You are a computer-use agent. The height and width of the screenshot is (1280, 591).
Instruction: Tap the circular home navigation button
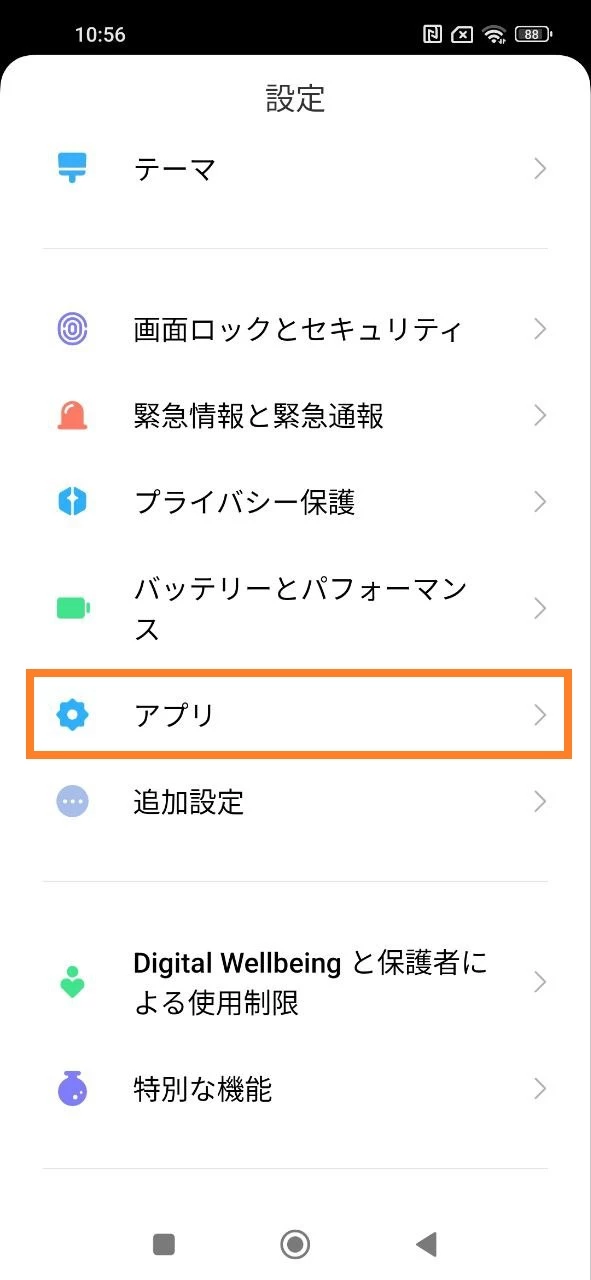point(295,1244)
